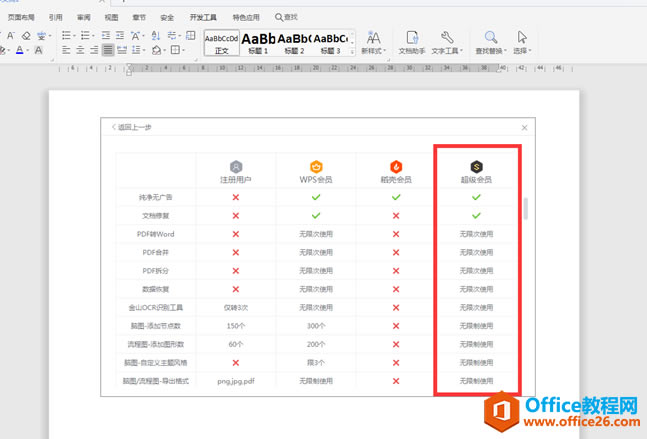This screenshot has width=647, height=439.
Task: Toggle left text alignment
Action: [66, 50]
